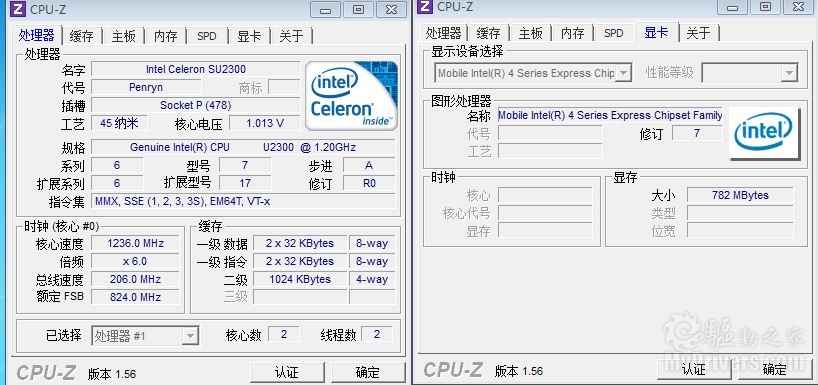This screenshot has height=385, width=818.
Task: Click the CPU-Z icon in right window title bar
Action: pyautogui.click(x=425, y=6)
